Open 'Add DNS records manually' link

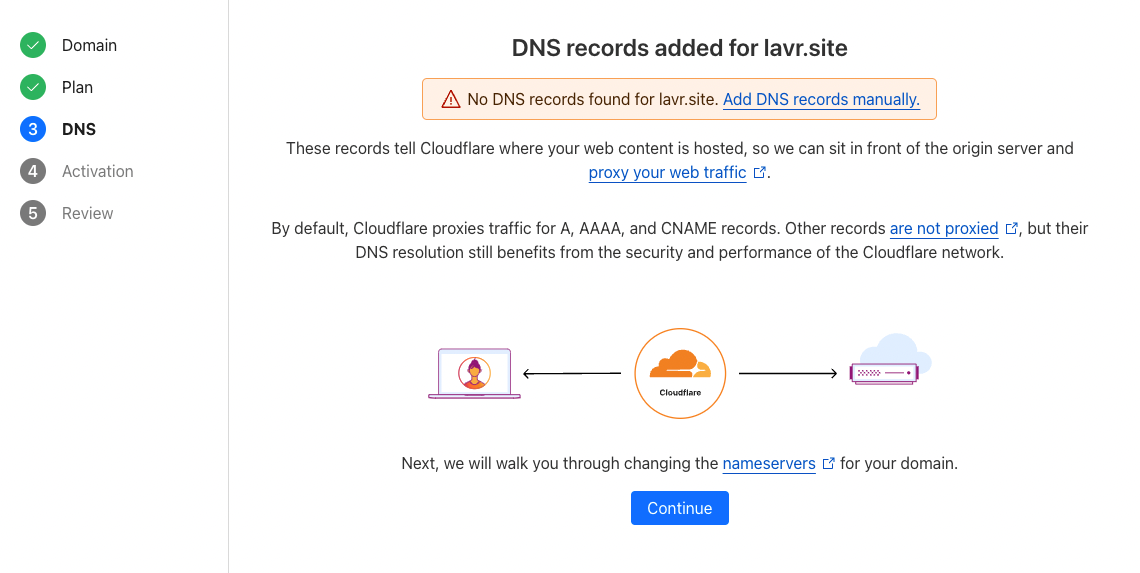click(821, 99)
